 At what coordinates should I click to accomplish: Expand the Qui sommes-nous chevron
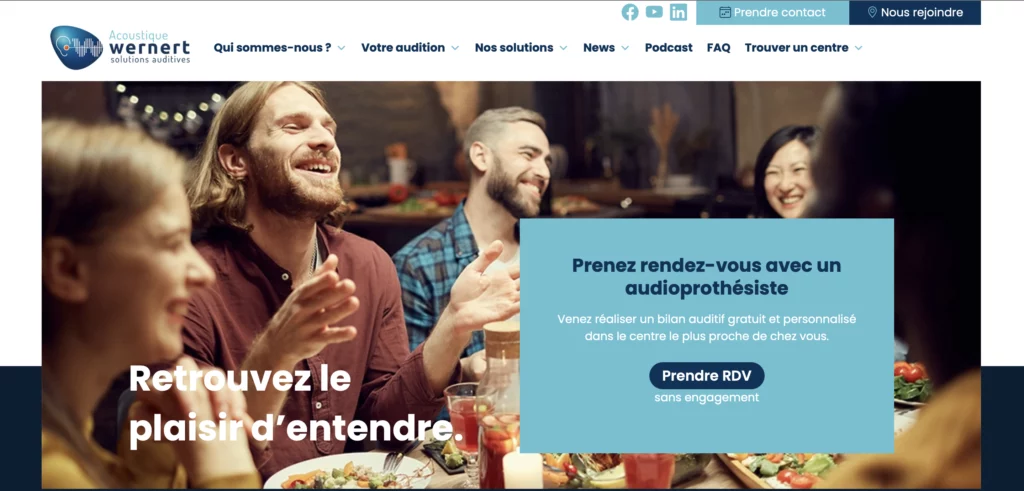pyautogui.click(x=341, y=48)
